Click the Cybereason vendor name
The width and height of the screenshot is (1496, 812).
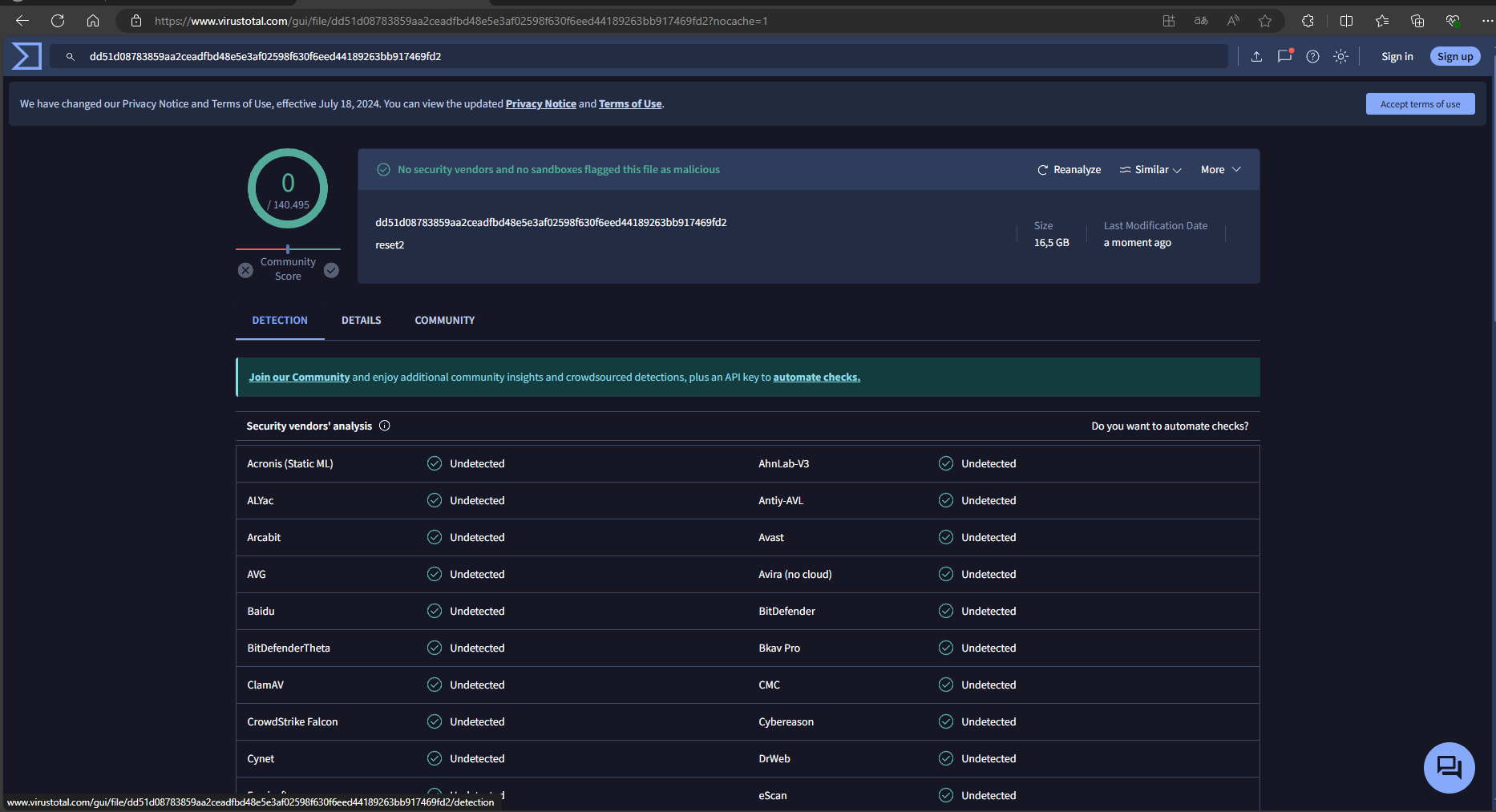click(786, 721)
